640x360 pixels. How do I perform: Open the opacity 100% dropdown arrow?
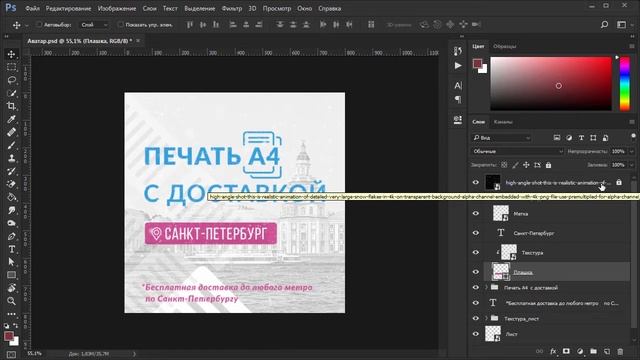tap(631, 151)
